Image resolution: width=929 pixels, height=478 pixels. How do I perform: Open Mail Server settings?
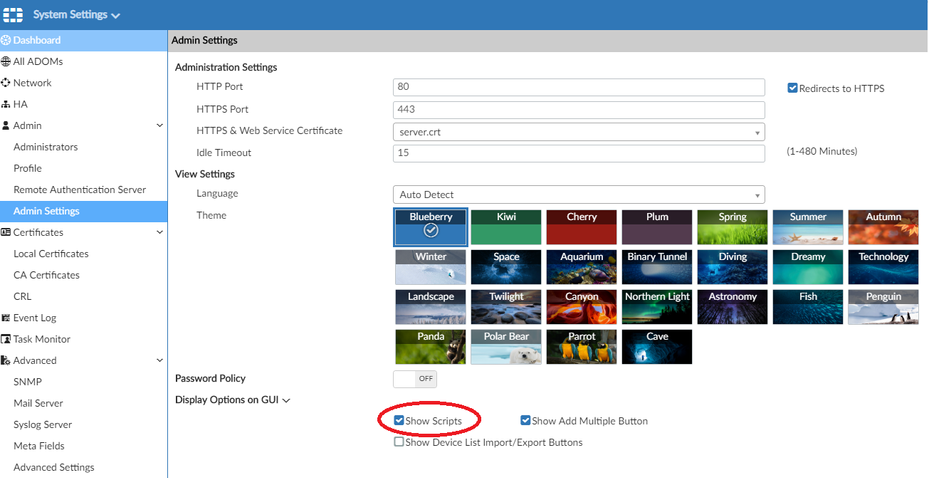click(84, 403)
